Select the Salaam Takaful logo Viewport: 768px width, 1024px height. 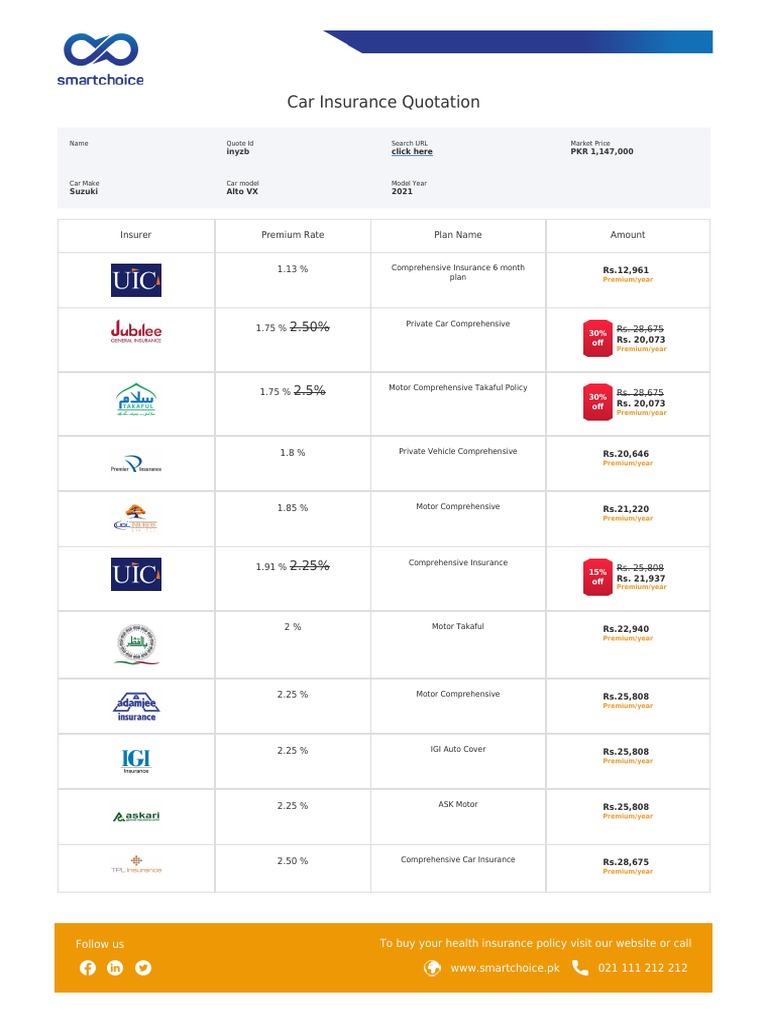pyautogui.click(x=136, y=404)
